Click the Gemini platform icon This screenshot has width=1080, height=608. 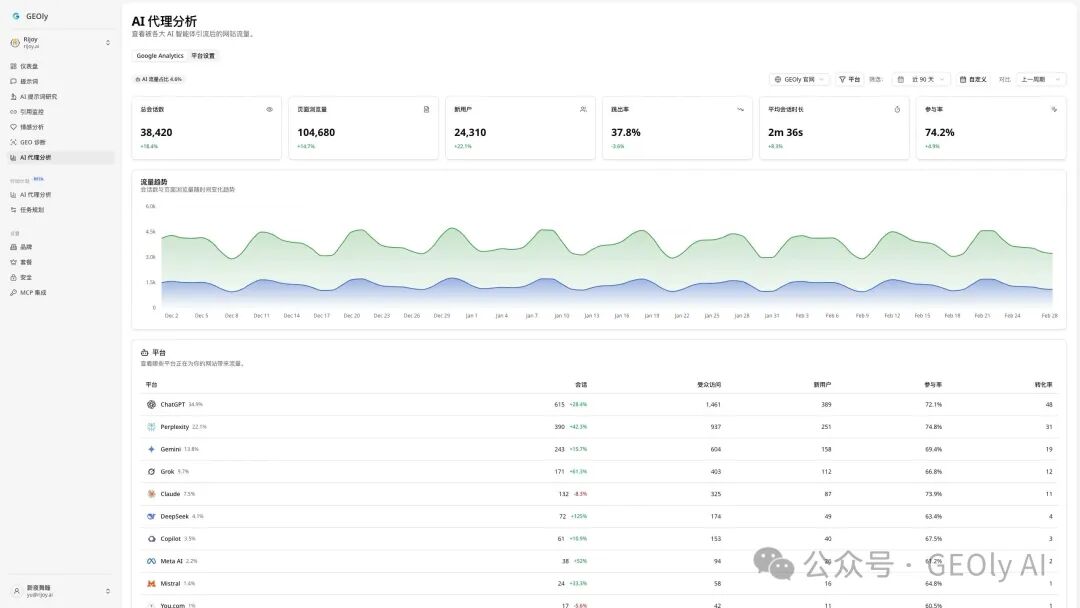point(152,449)
